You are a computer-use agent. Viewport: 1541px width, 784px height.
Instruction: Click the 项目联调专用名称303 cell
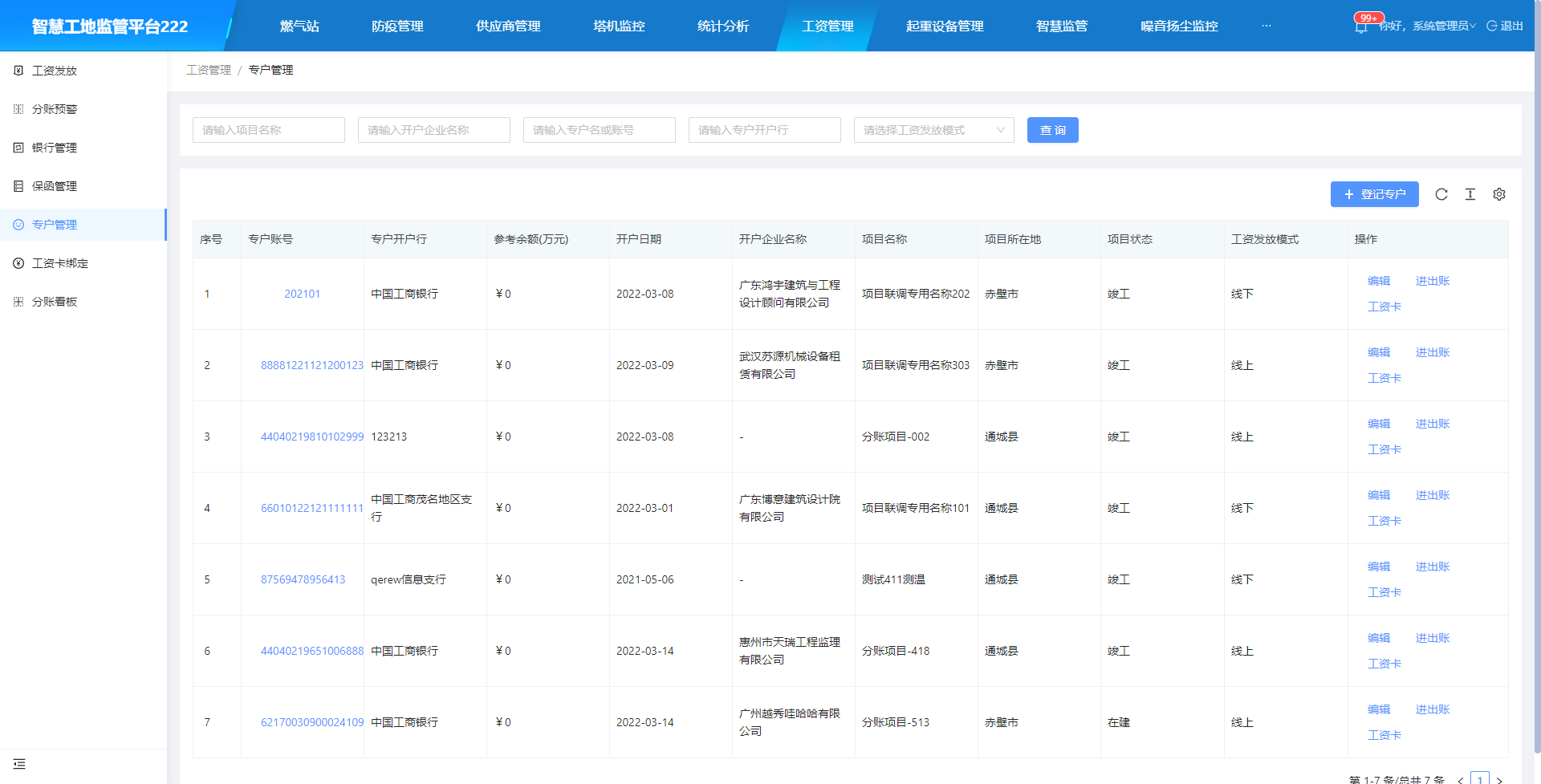coord(916,365)
